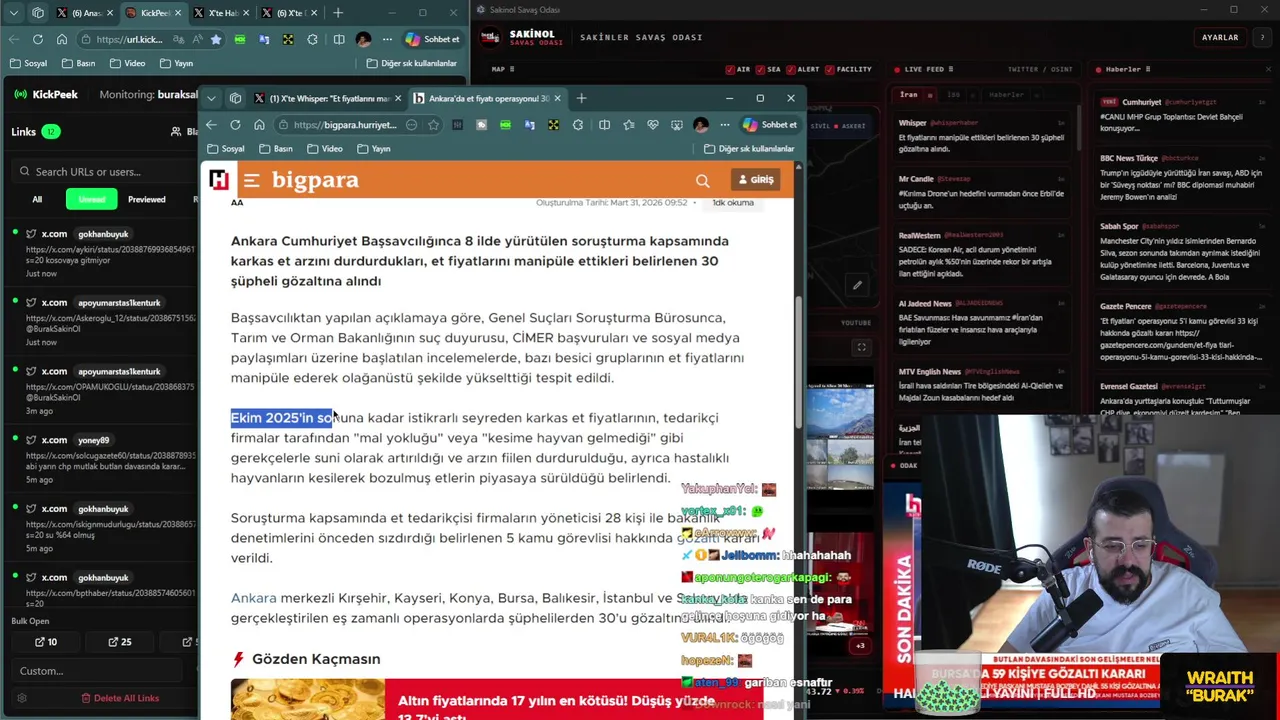Switch to KickPeek browser tab
The height and width of the screenshot is (720, 1280).
tap(152, 13)
